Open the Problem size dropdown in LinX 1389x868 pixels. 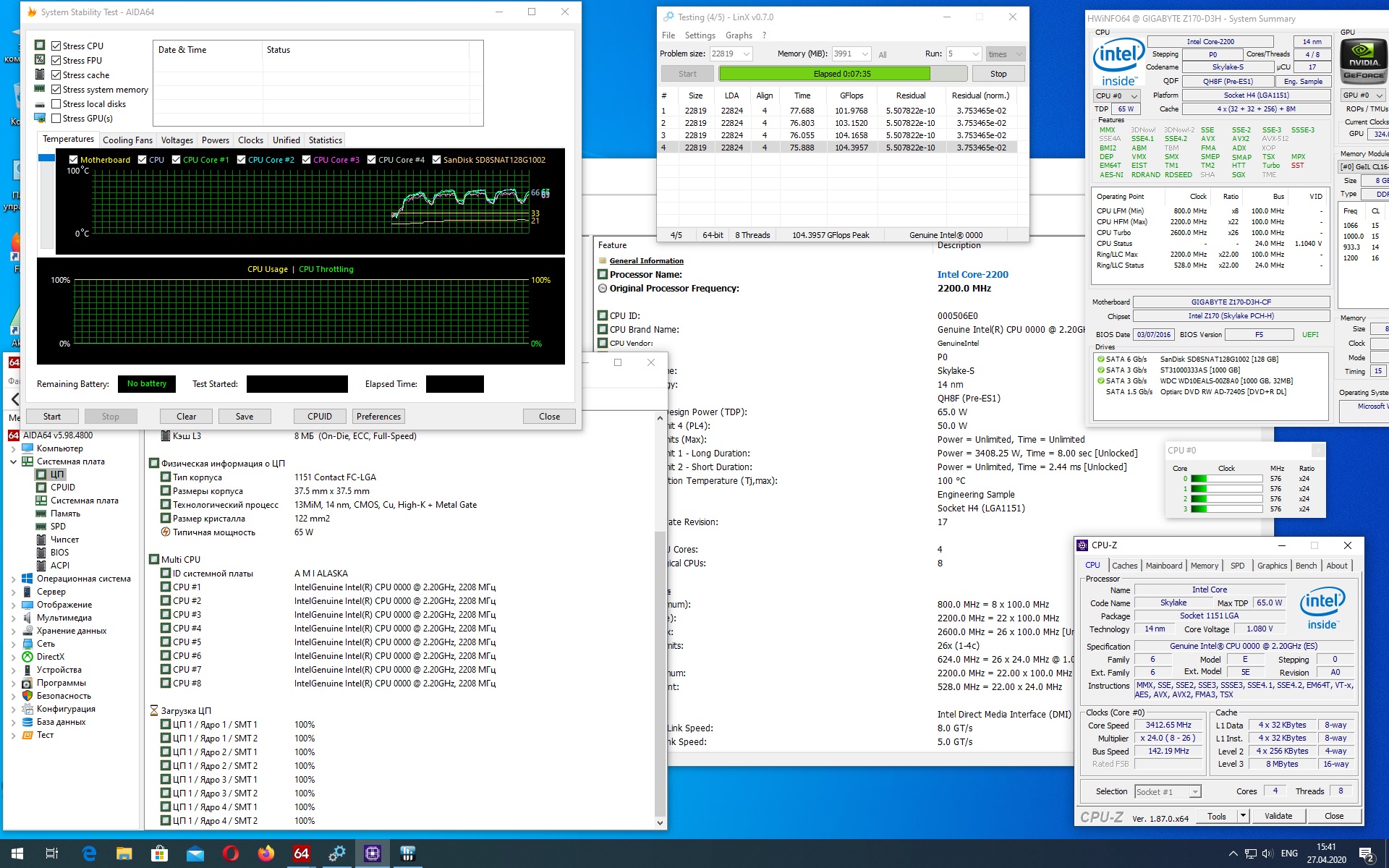pyautogui.click(x=746, y=54)
